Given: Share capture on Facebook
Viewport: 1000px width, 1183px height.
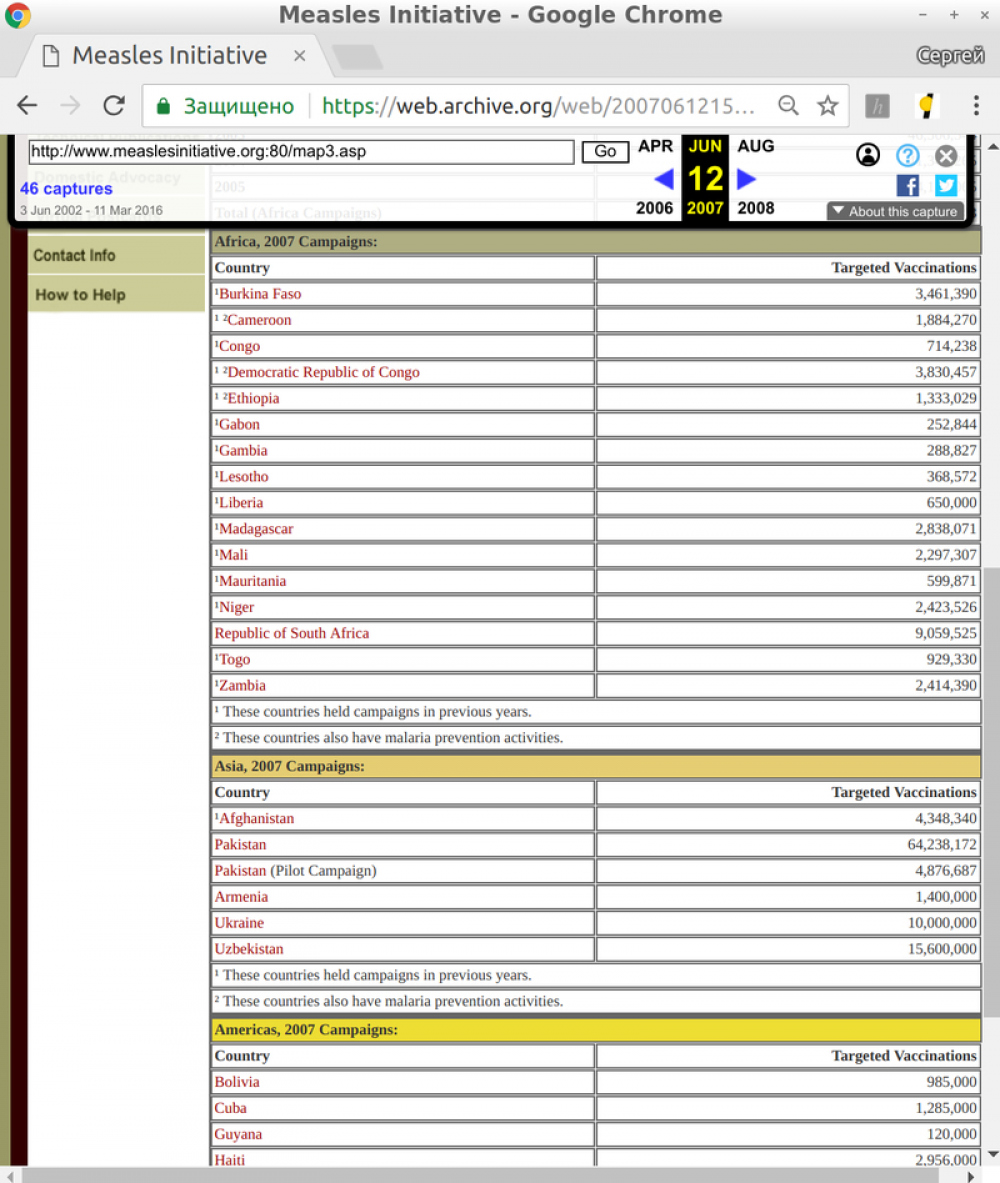Looking at the screenshot, I should pyautogui.click(x=907, y=185).
